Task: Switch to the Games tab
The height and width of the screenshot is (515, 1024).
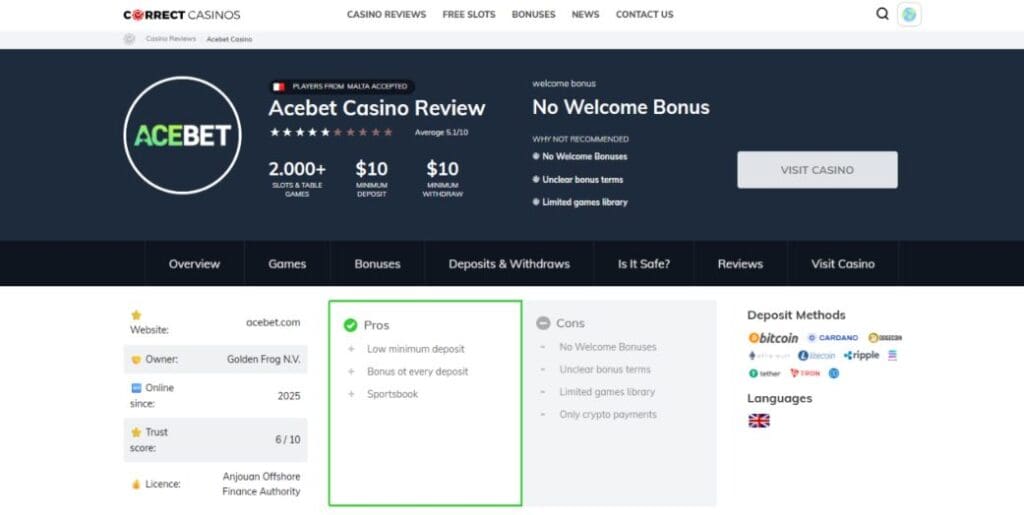Action: (287, 264)
